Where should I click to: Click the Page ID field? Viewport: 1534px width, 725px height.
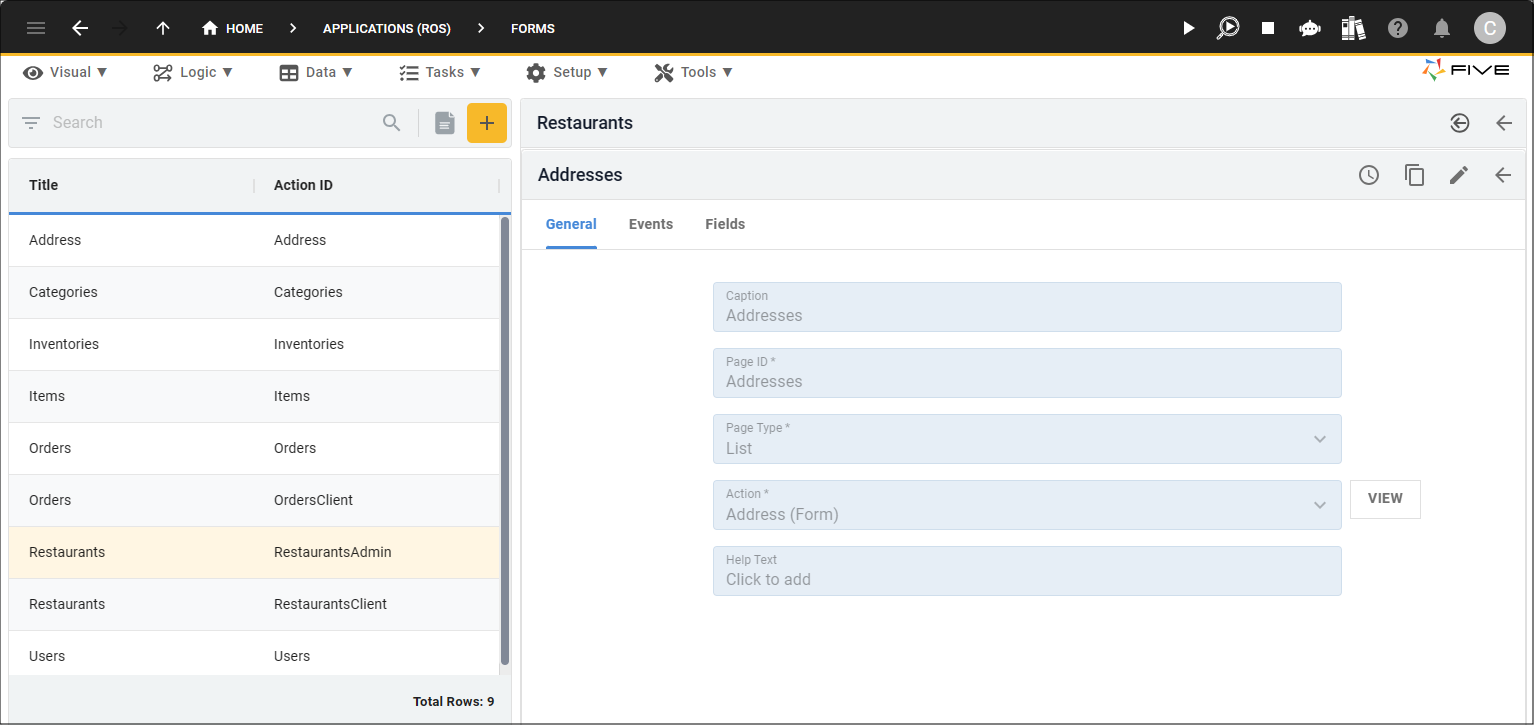point(1027,373)
